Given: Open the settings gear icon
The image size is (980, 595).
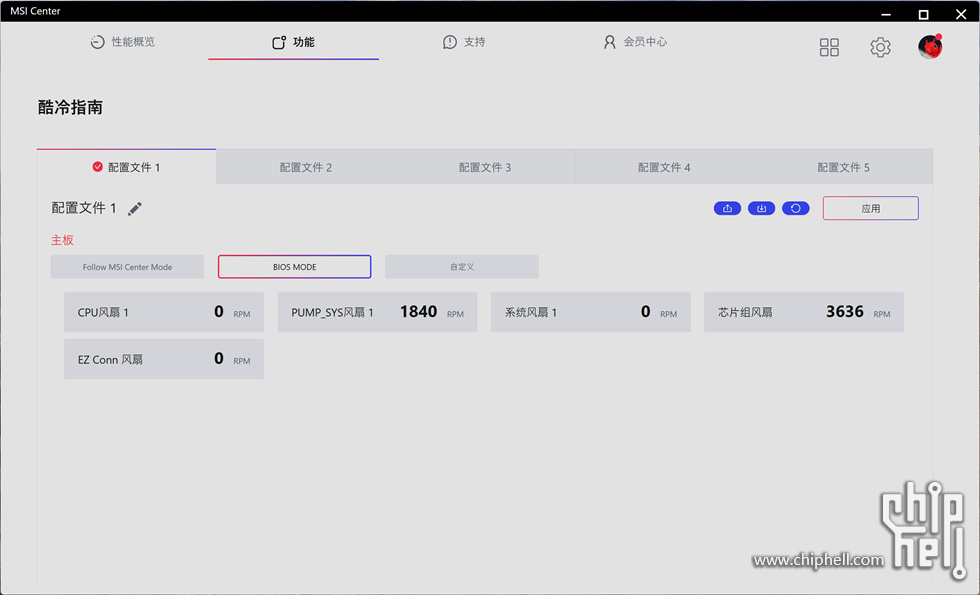Looking at the screenshot, I should [880, 47].
